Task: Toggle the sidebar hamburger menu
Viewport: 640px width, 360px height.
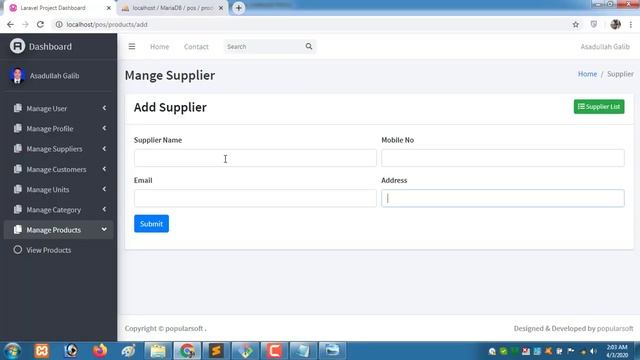Action: tap(132, 47)
